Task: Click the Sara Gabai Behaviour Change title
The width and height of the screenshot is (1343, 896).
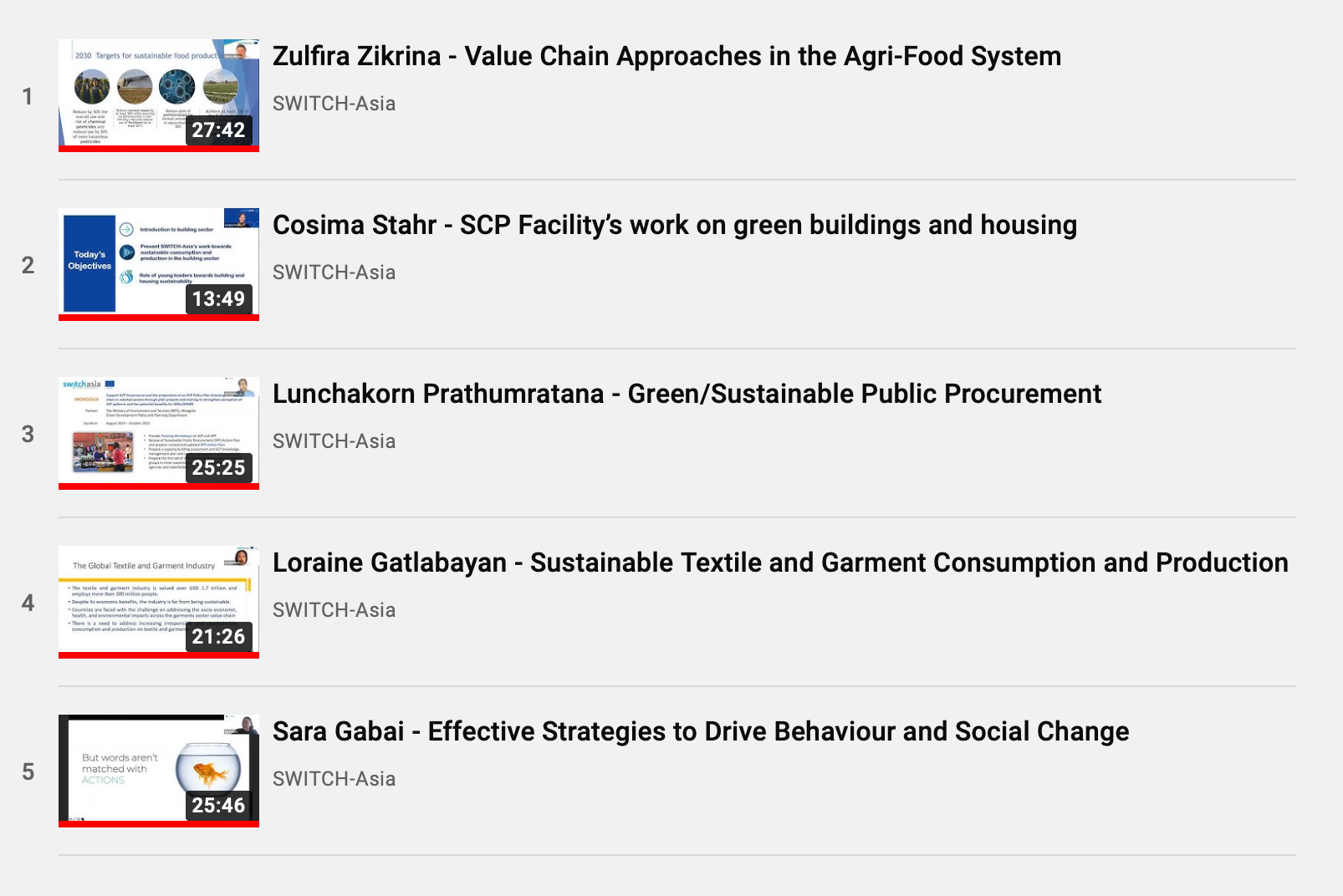Action: [x=700, y=731]
